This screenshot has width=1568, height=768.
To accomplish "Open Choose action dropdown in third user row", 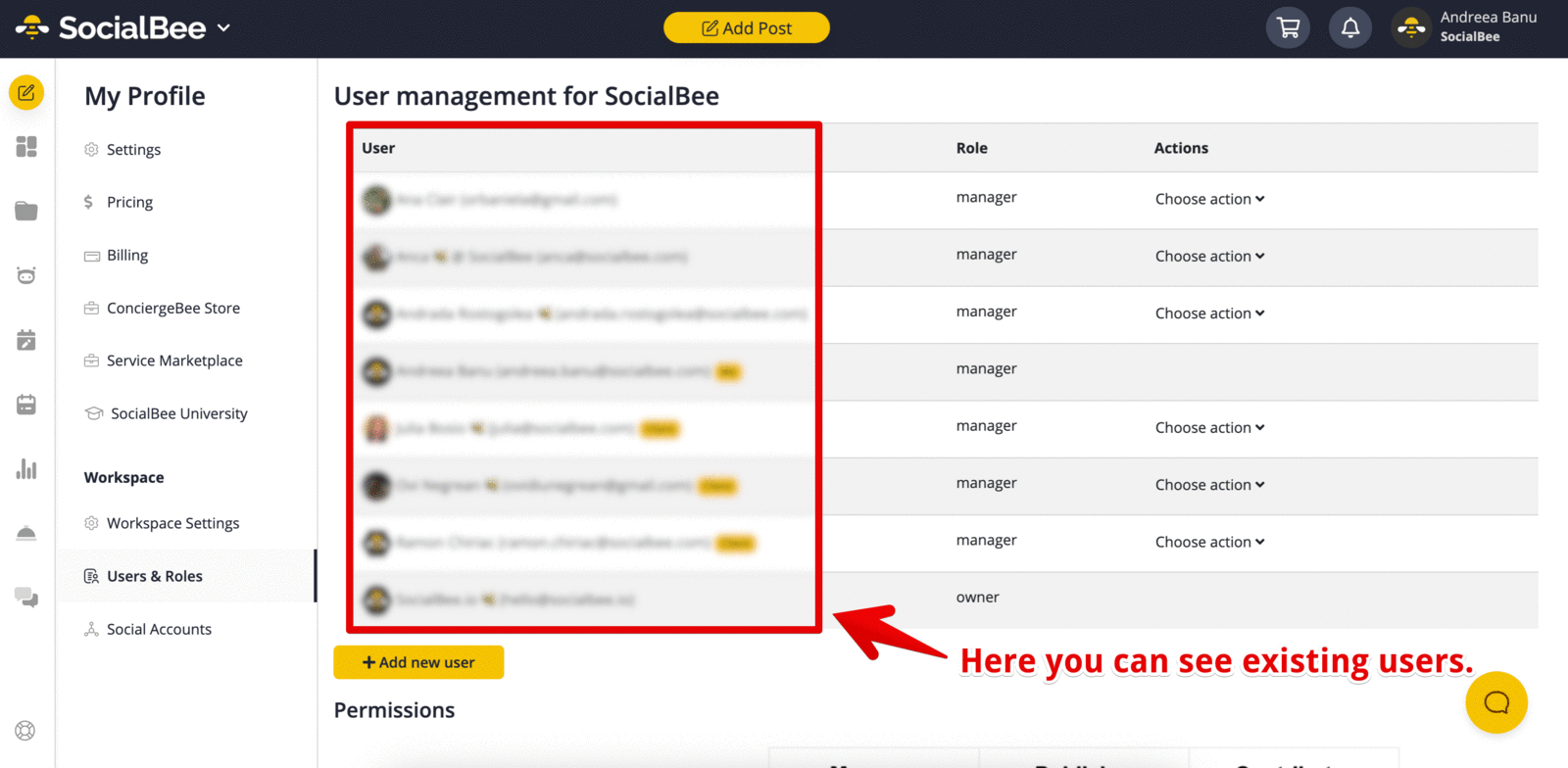I will [1209, 313].
